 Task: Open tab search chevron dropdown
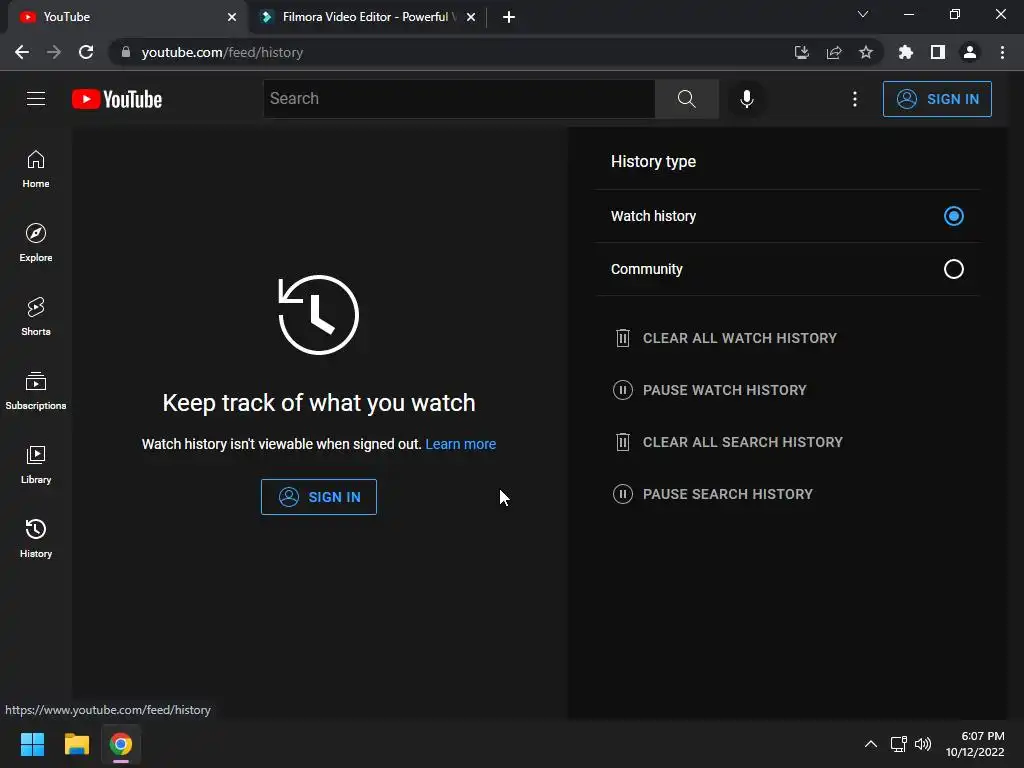[863, 14]
